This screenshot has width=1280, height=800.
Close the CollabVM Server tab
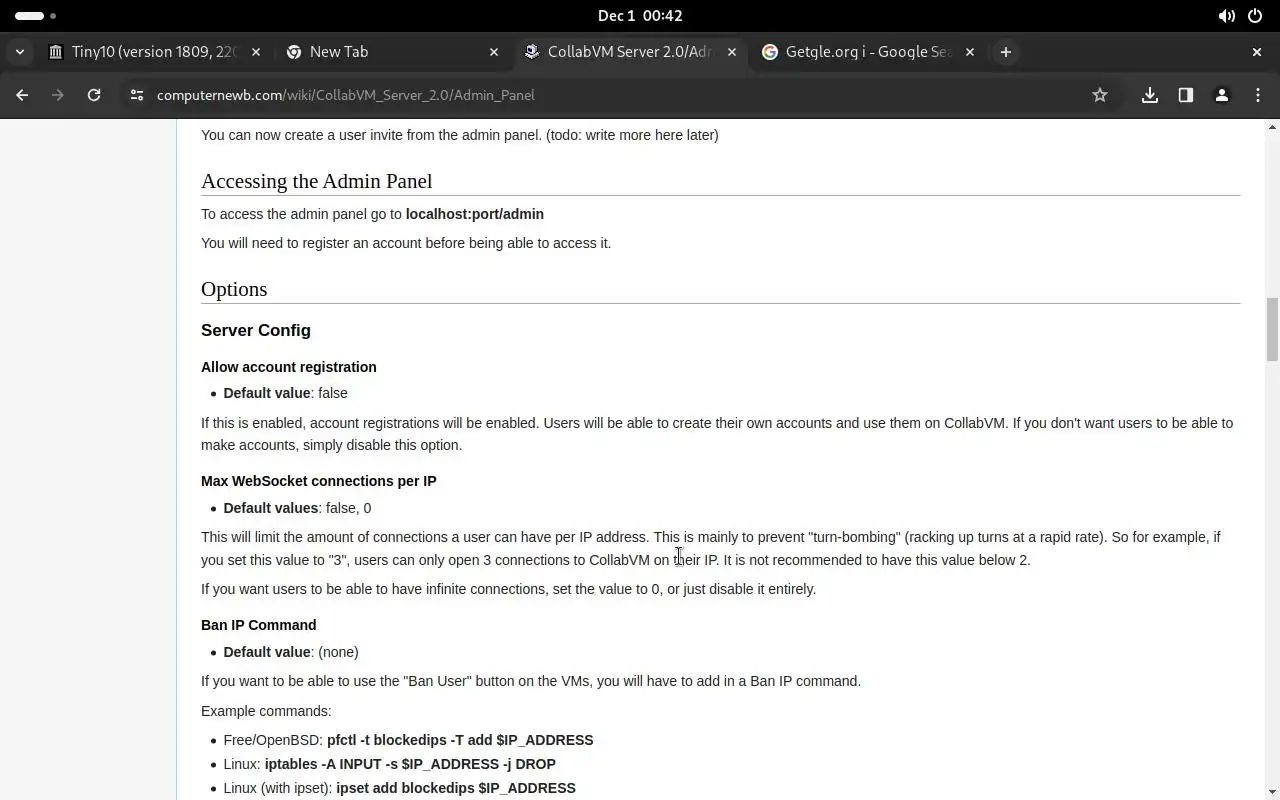[x=732, y=52]
